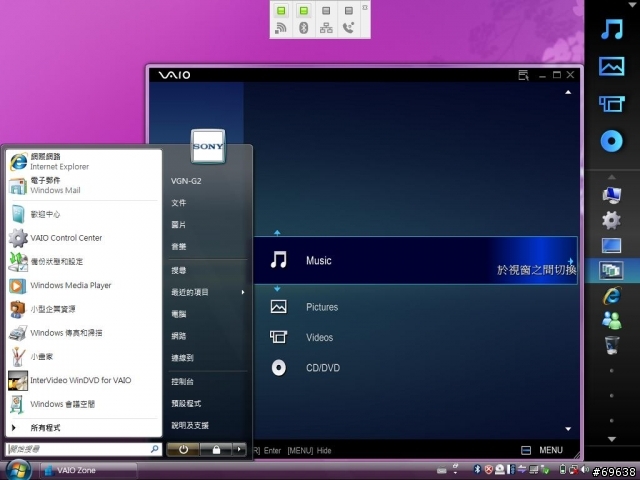The height and width of the screenshot is (480, 640).
Task: Expand shutdown options arrow
Action: tap(239, 449)
